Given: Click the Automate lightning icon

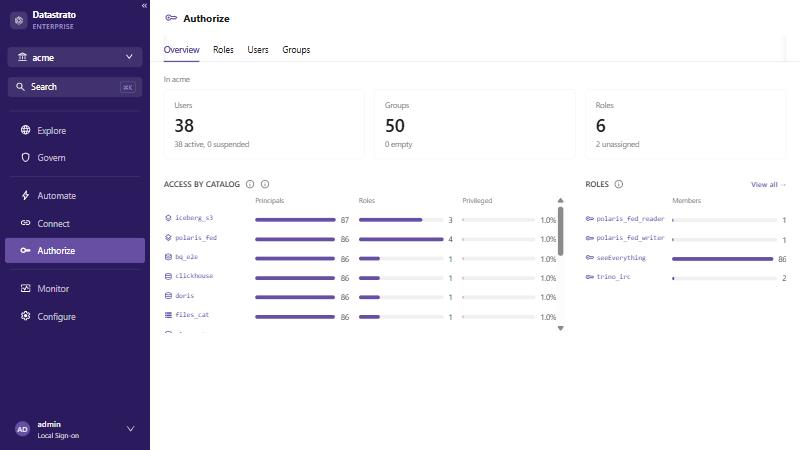Looking at the screenshot, I should [26, 195].
